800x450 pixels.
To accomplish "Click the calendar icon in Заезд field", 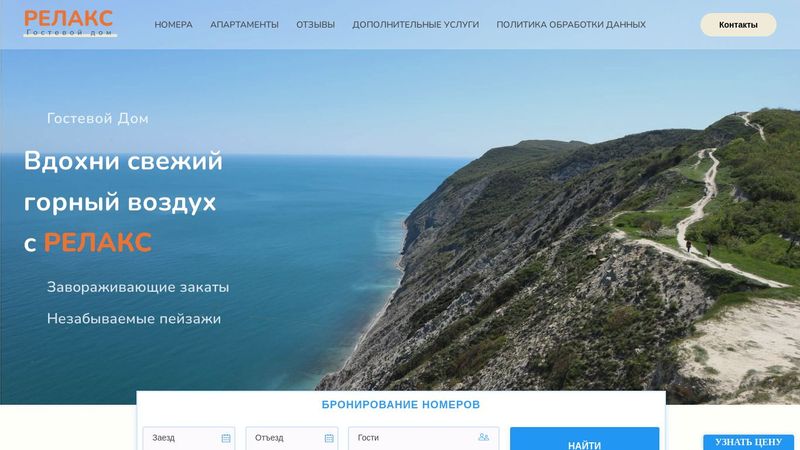I will [226, 438].
